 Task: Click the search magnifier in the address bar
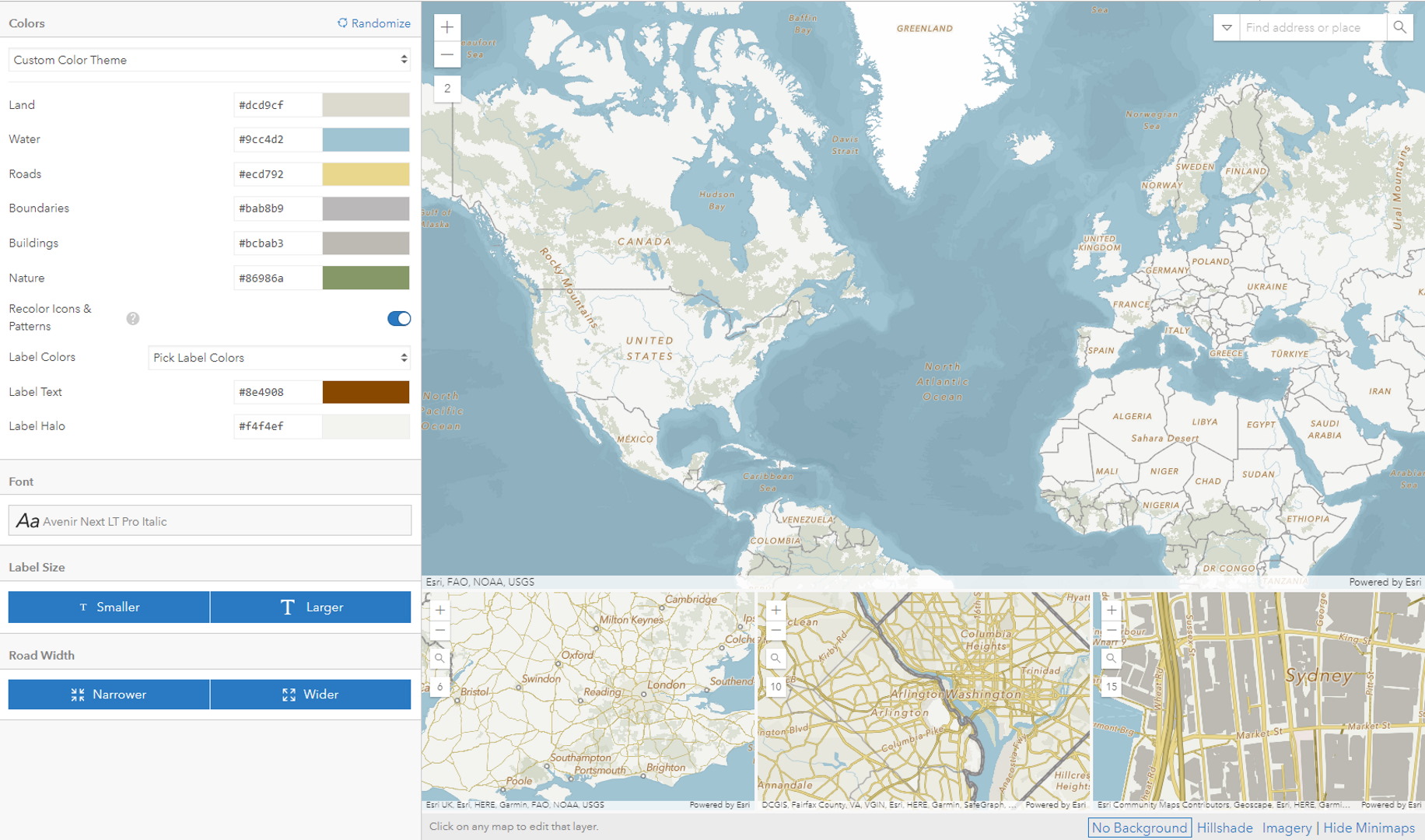pos(1400,27)
